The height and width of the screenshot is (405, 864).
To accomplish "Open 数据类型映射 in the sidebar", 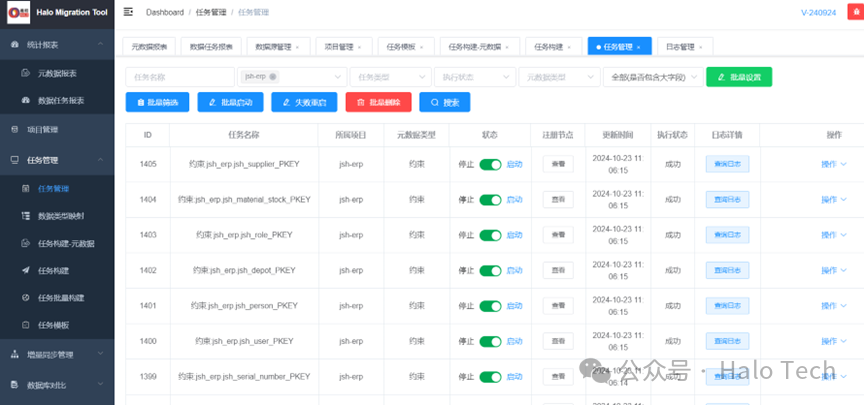I will 57,216.
